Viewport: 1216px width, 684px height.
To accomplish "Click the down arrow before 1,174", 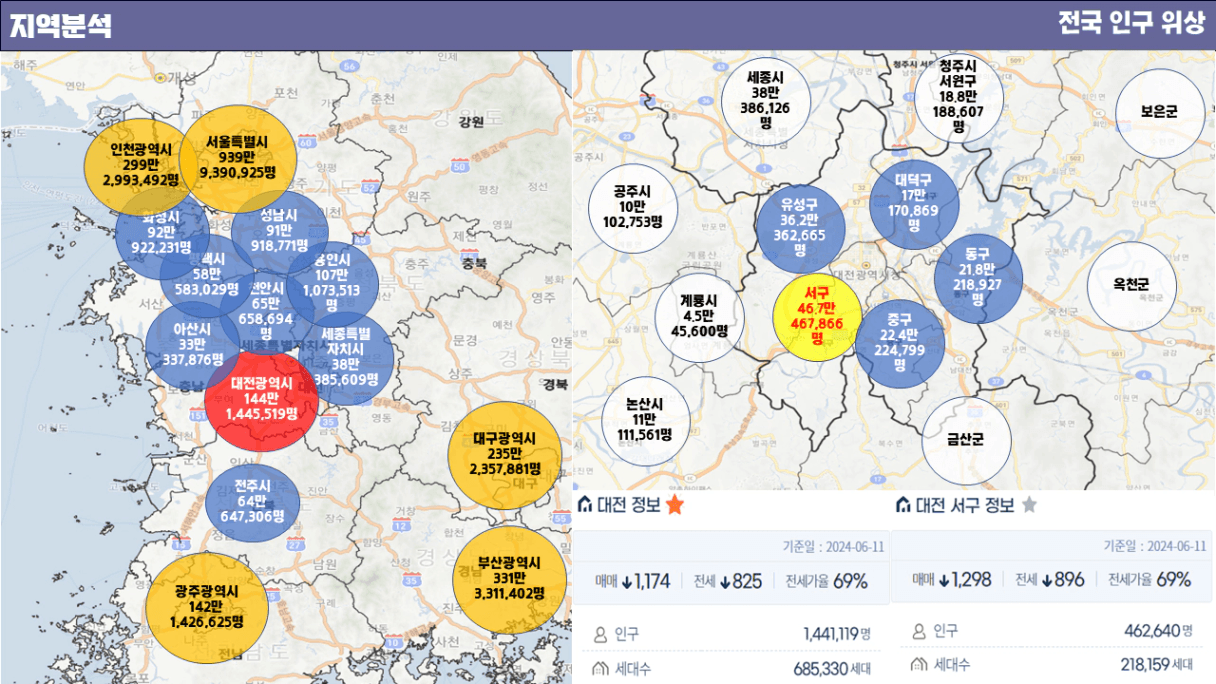I will [x=627, y=581].
